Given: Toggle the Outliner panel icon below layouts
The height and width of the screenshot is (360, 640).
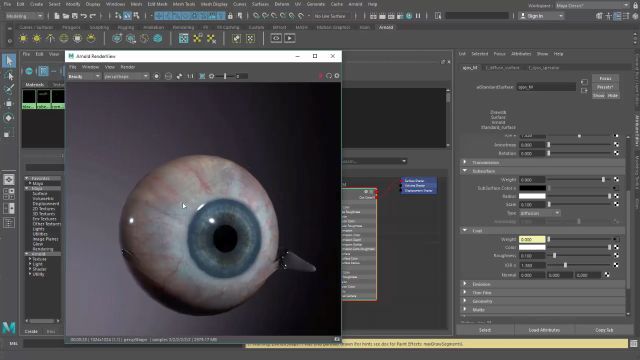Looking at the screenshot, I should (9, 223).
